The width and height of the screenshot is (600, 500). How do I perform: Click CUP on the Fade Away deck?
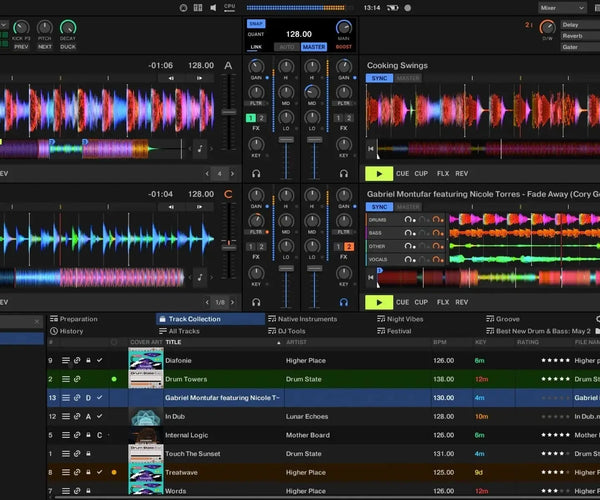(421, 302)
